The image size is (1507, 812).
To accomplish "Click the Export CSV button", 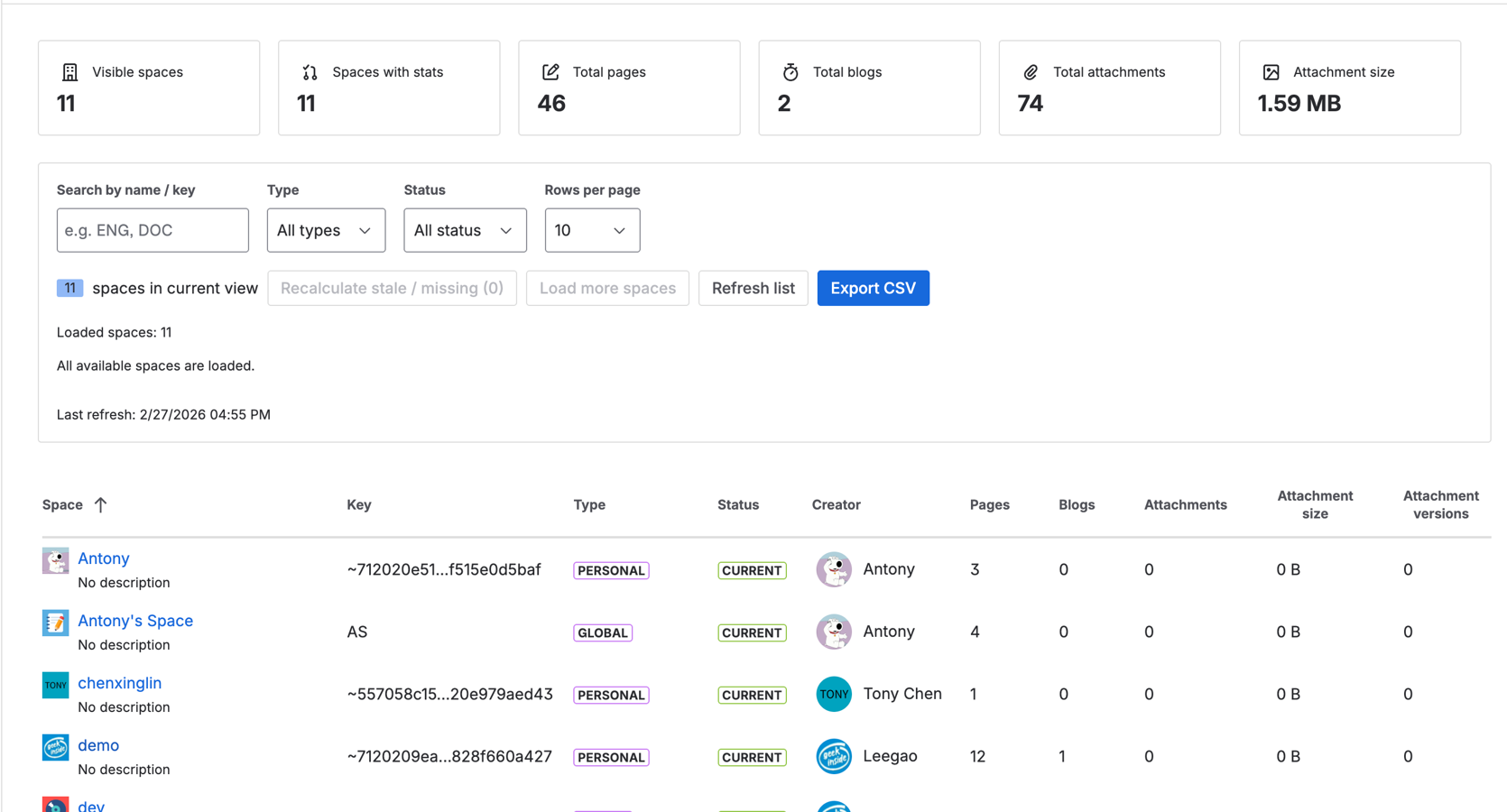I will [873, 288].
